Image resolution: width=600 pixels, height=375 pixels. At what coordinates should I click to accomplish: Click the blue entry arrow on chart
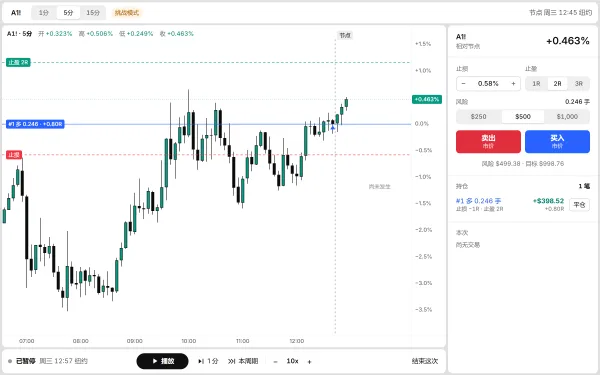333,128
